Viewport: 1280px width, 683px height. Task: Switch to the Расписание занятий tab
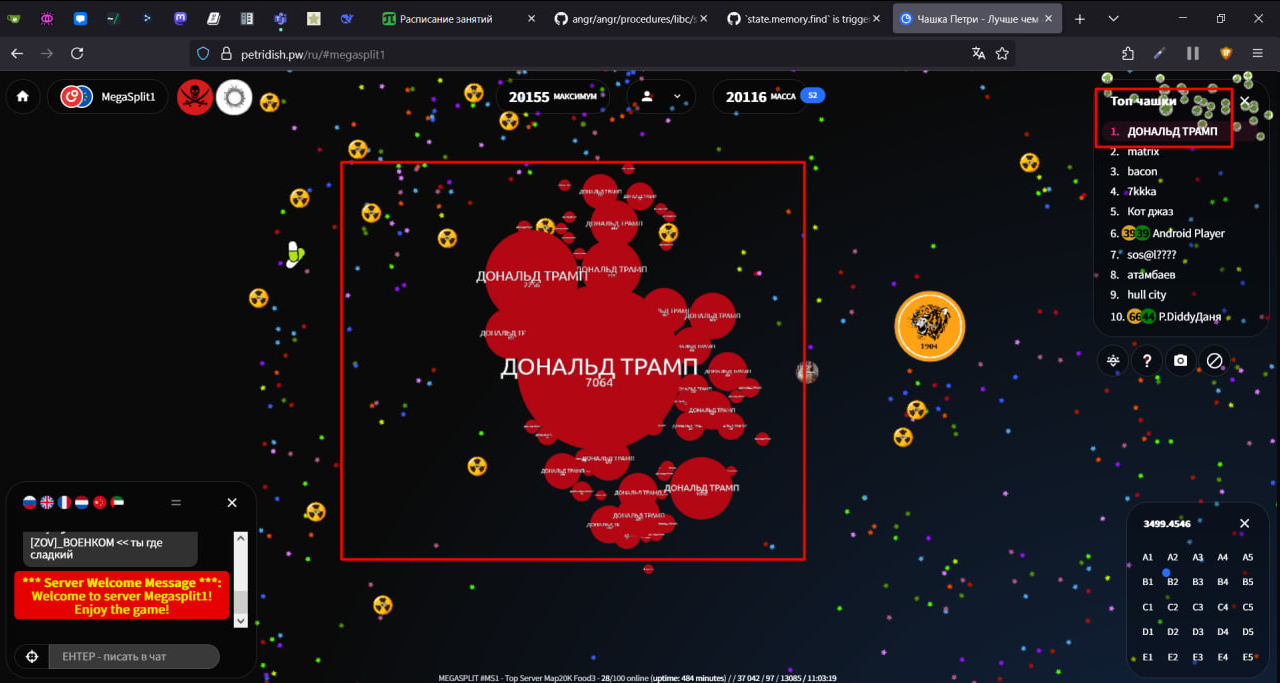pos(450,19)
